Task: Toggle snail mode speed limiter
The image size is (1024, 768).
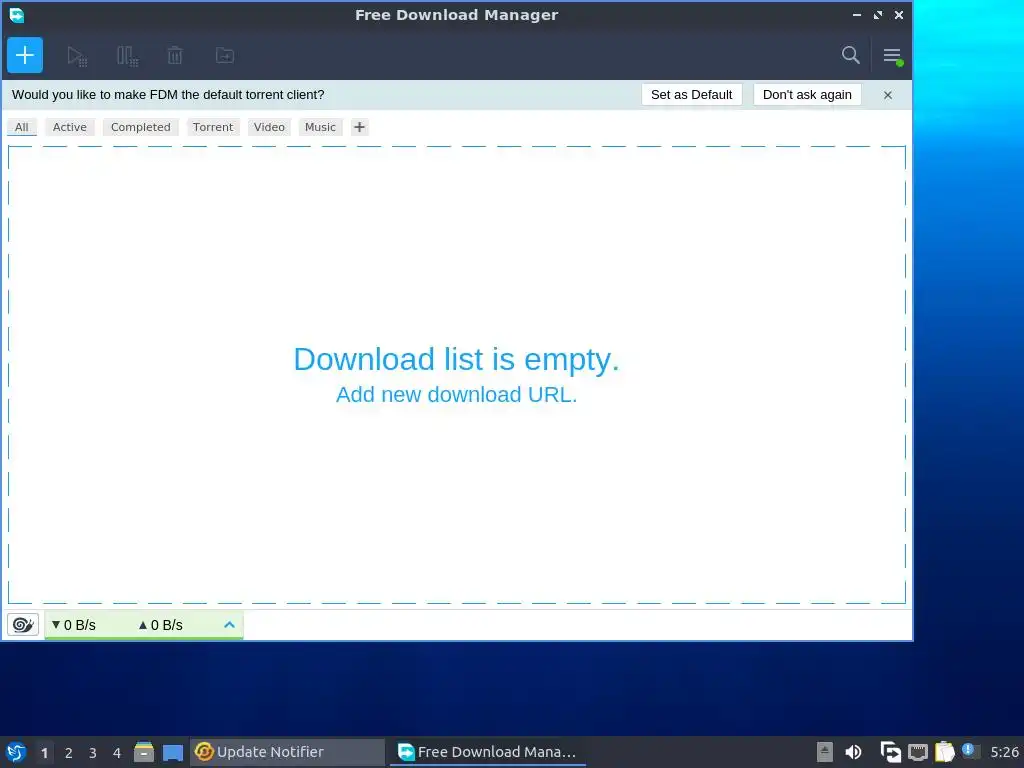Action: 23,625
